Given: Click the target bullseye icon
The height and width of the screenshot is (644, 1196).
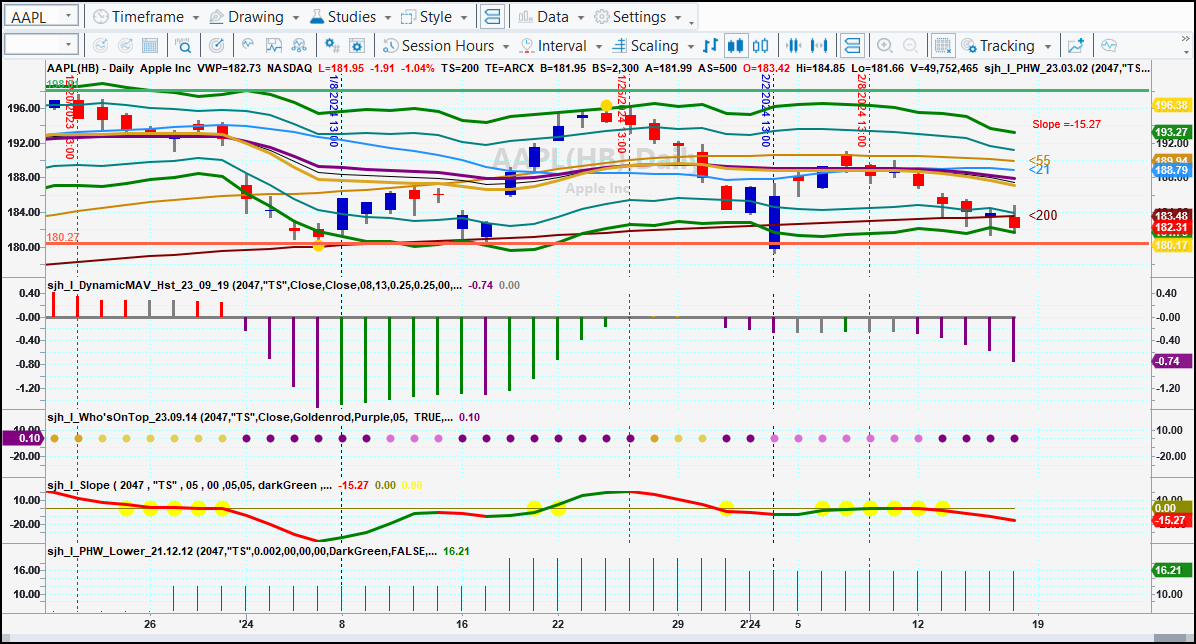Looking at the screenshot, I should 217,46.
